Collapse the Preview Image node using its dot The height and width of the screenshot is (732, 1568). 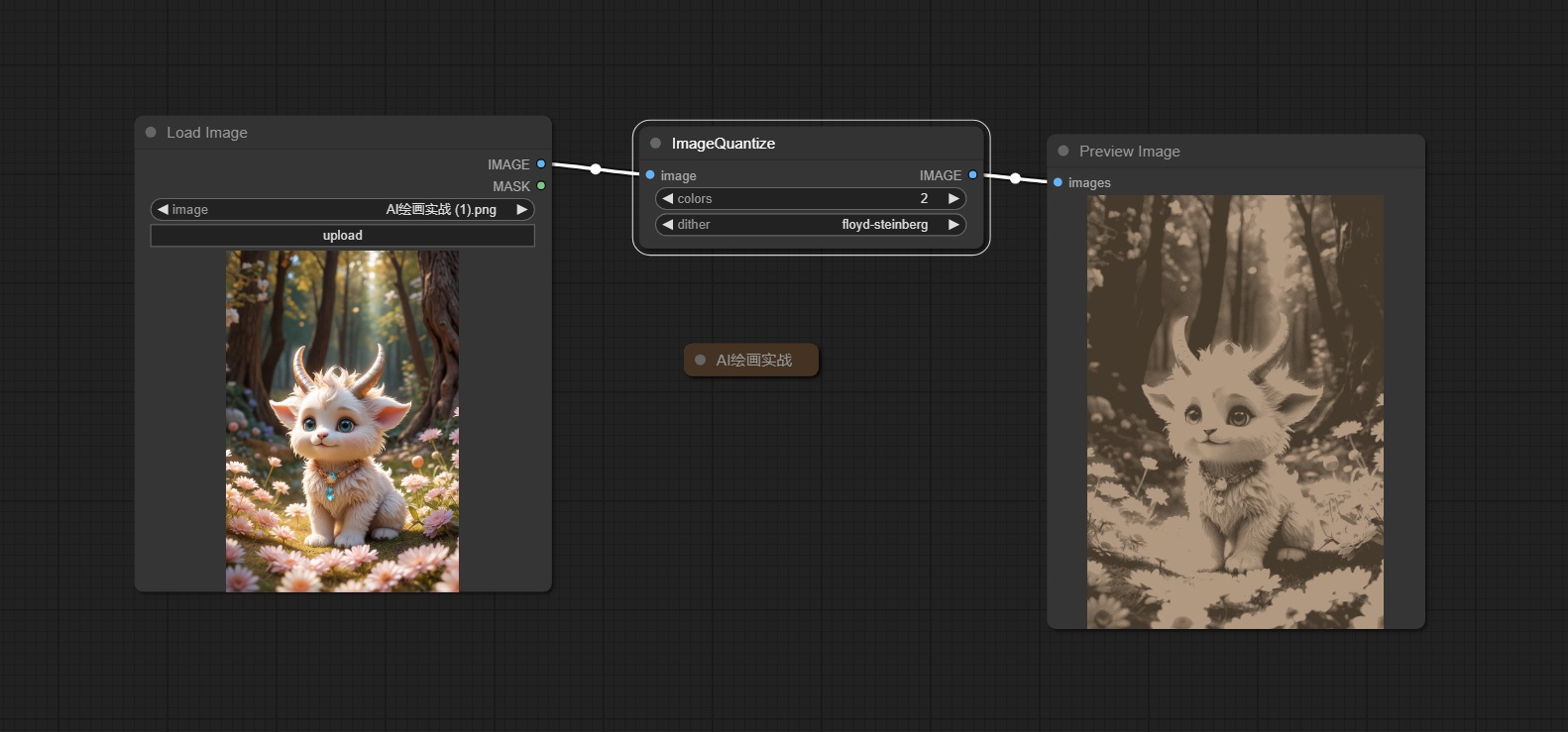(1064, 152)
